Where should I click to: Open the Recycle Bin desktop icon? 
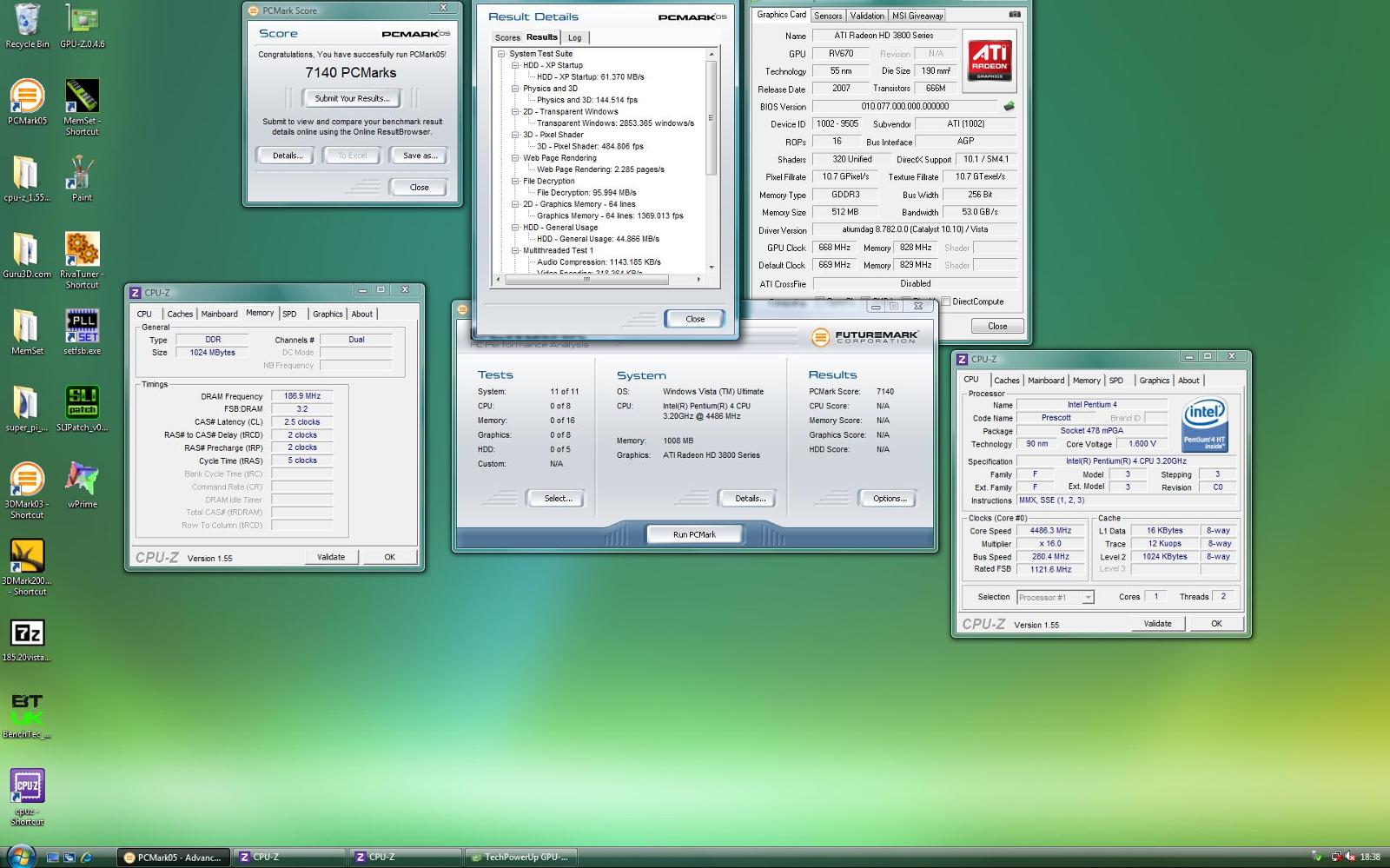[x=27, y=26]
